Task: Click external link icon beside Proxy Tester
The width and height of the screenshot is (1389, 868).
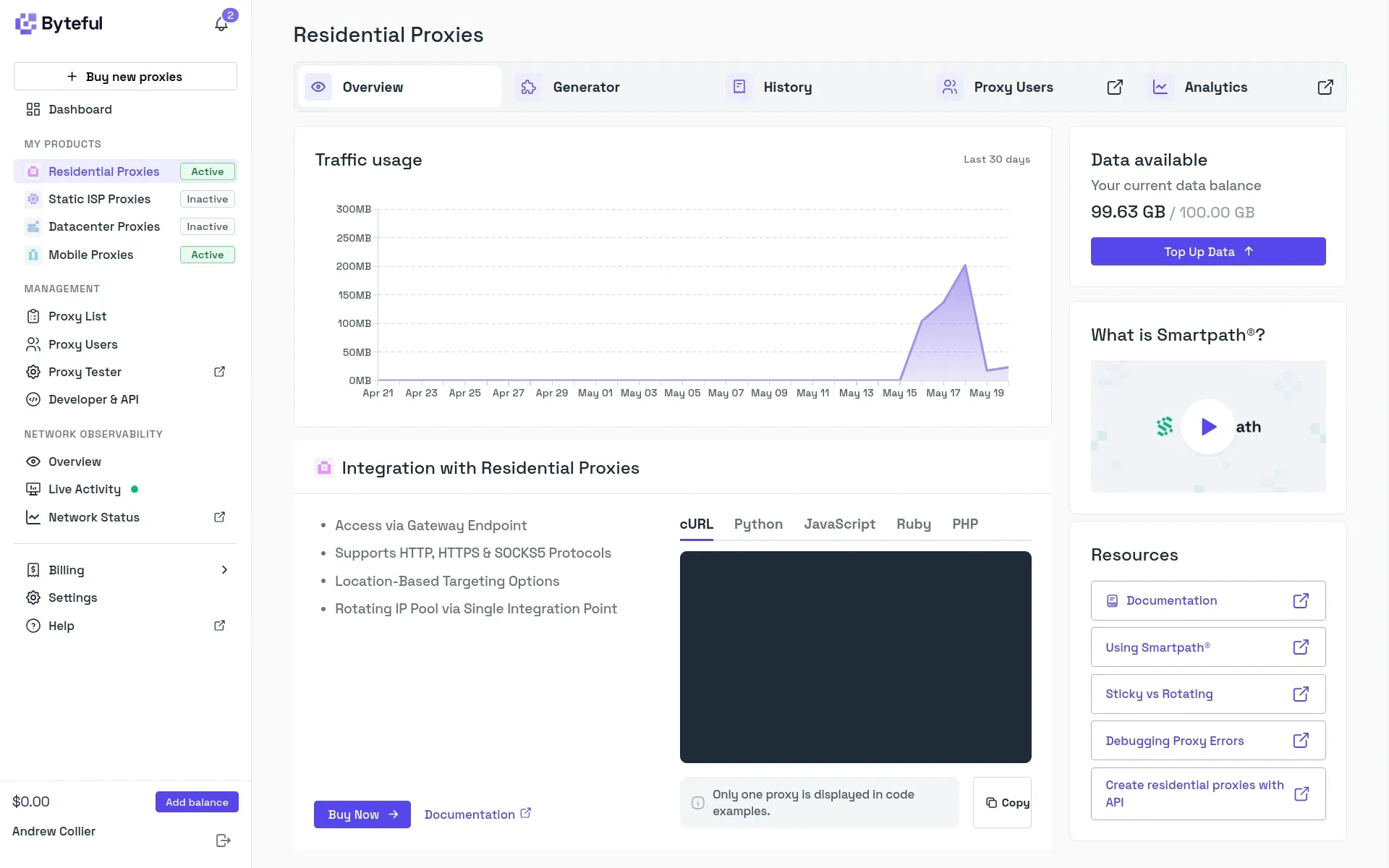Action: [x=220, y=372]
